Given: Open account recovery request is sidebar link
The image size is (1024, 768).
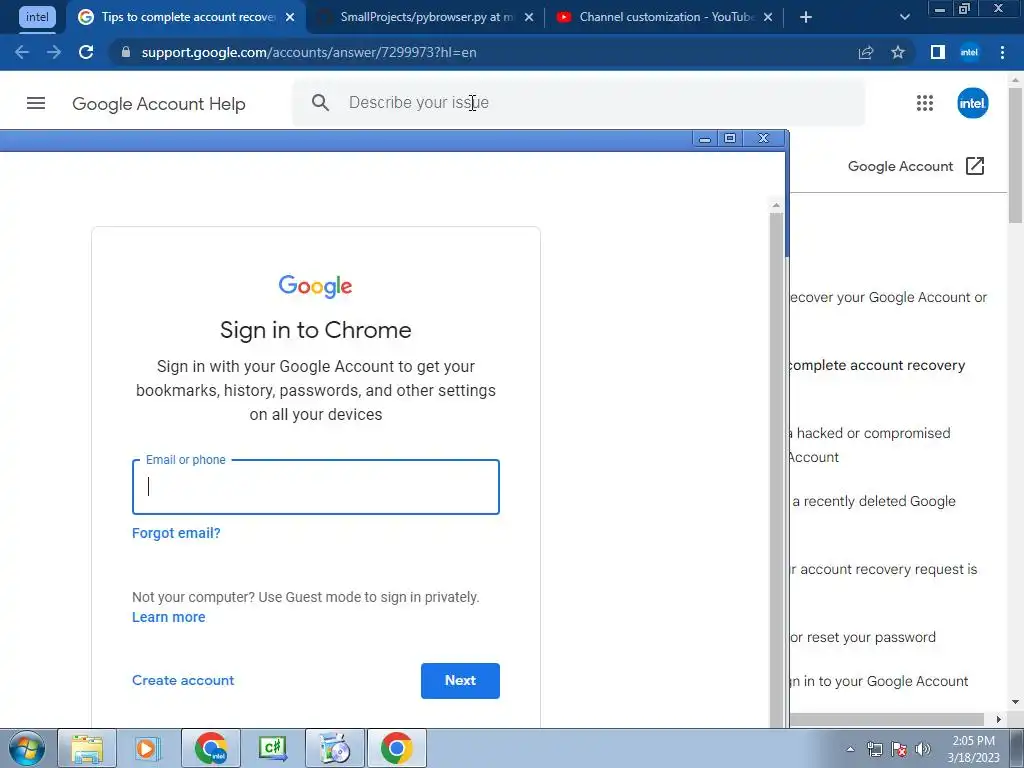Looking at the screenshot, I should coord(884,569).
